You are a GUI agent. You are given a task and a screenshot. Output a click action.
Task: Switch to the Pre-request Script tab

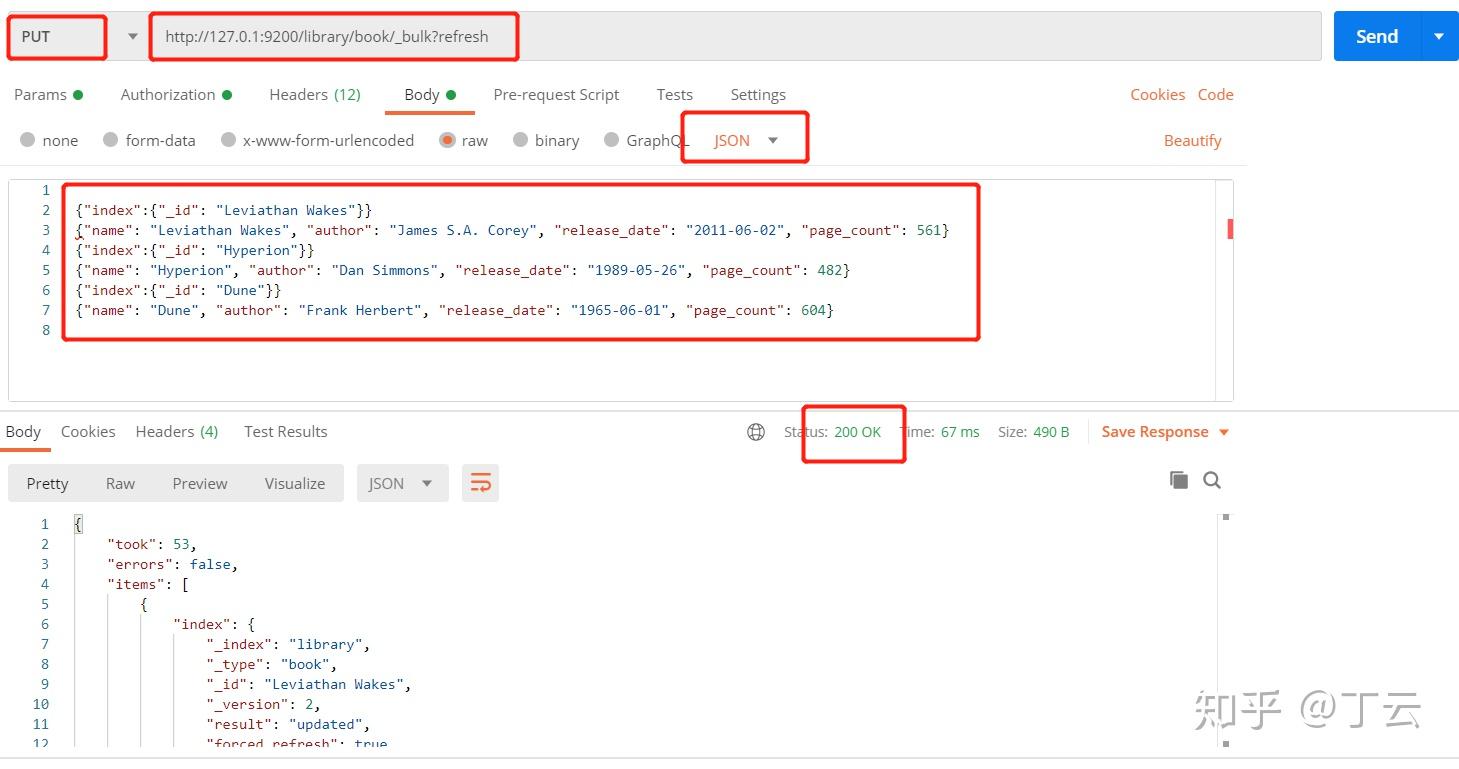pyautogui.click(x=556, y=95)
